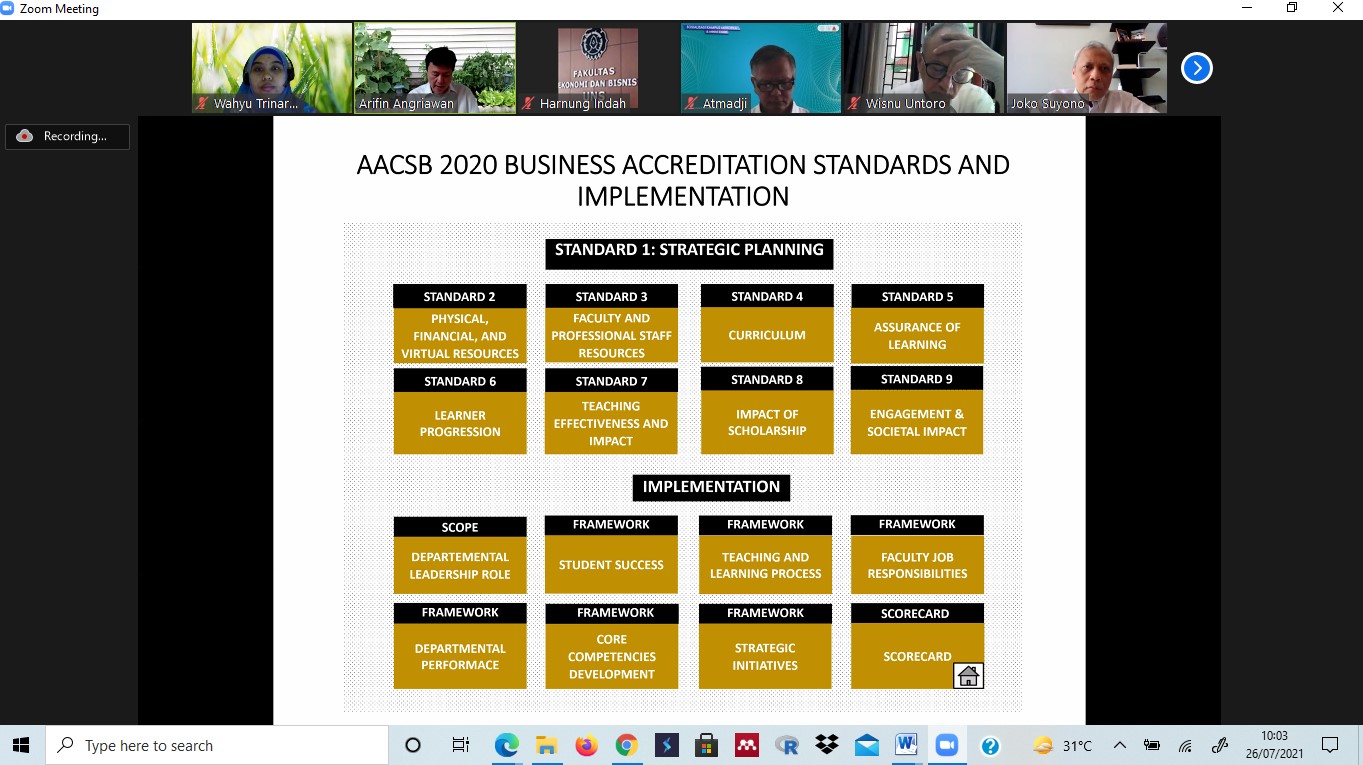This screenshot has height=765, width=1363.
Task: Launch Google Chrome from taskbar
Action: 627,745
